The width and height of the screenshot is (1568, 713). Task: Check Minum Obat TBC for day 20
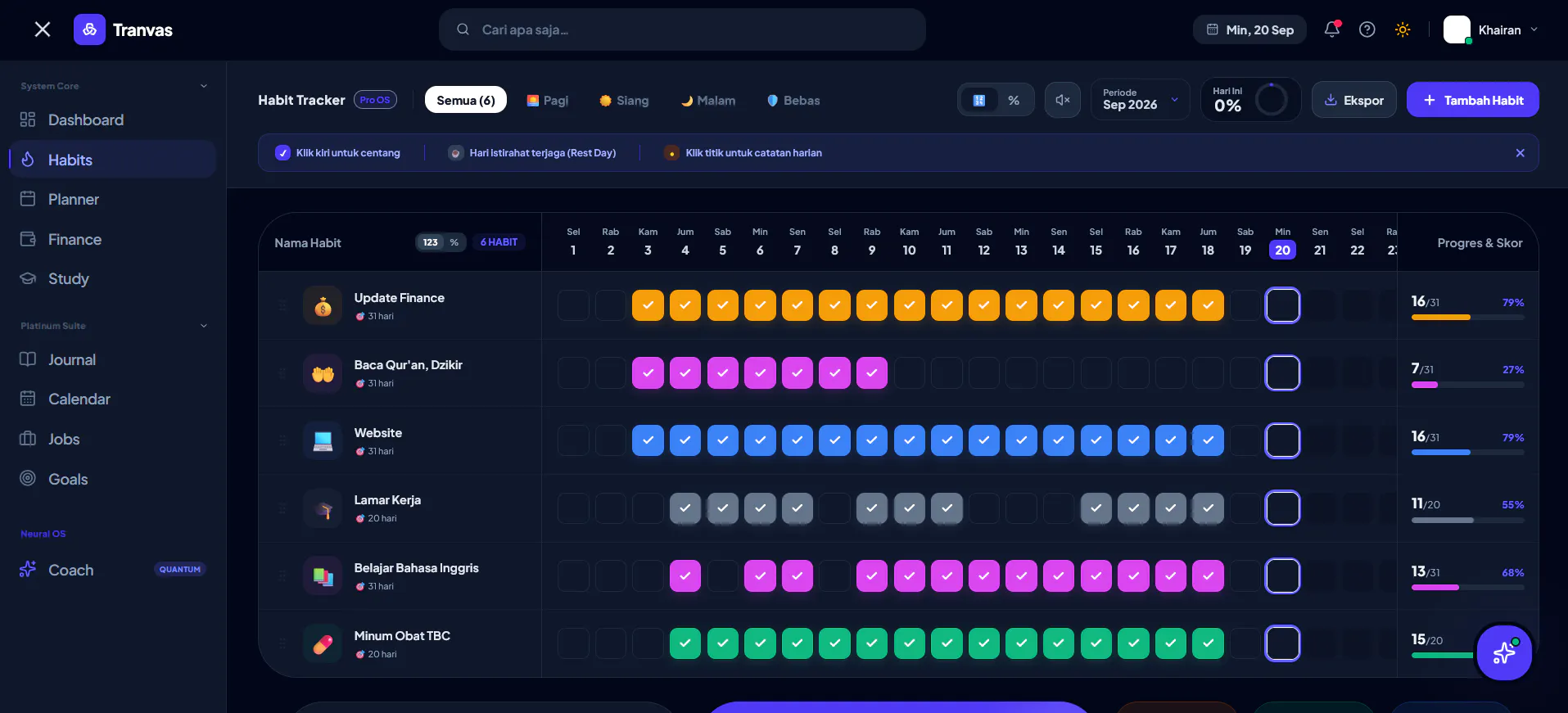1282,643
